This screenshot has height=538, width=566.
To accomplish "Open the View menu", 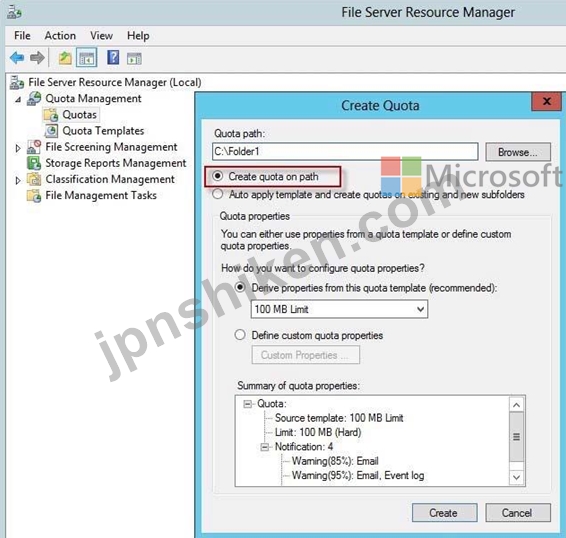I will click(101, 36).
